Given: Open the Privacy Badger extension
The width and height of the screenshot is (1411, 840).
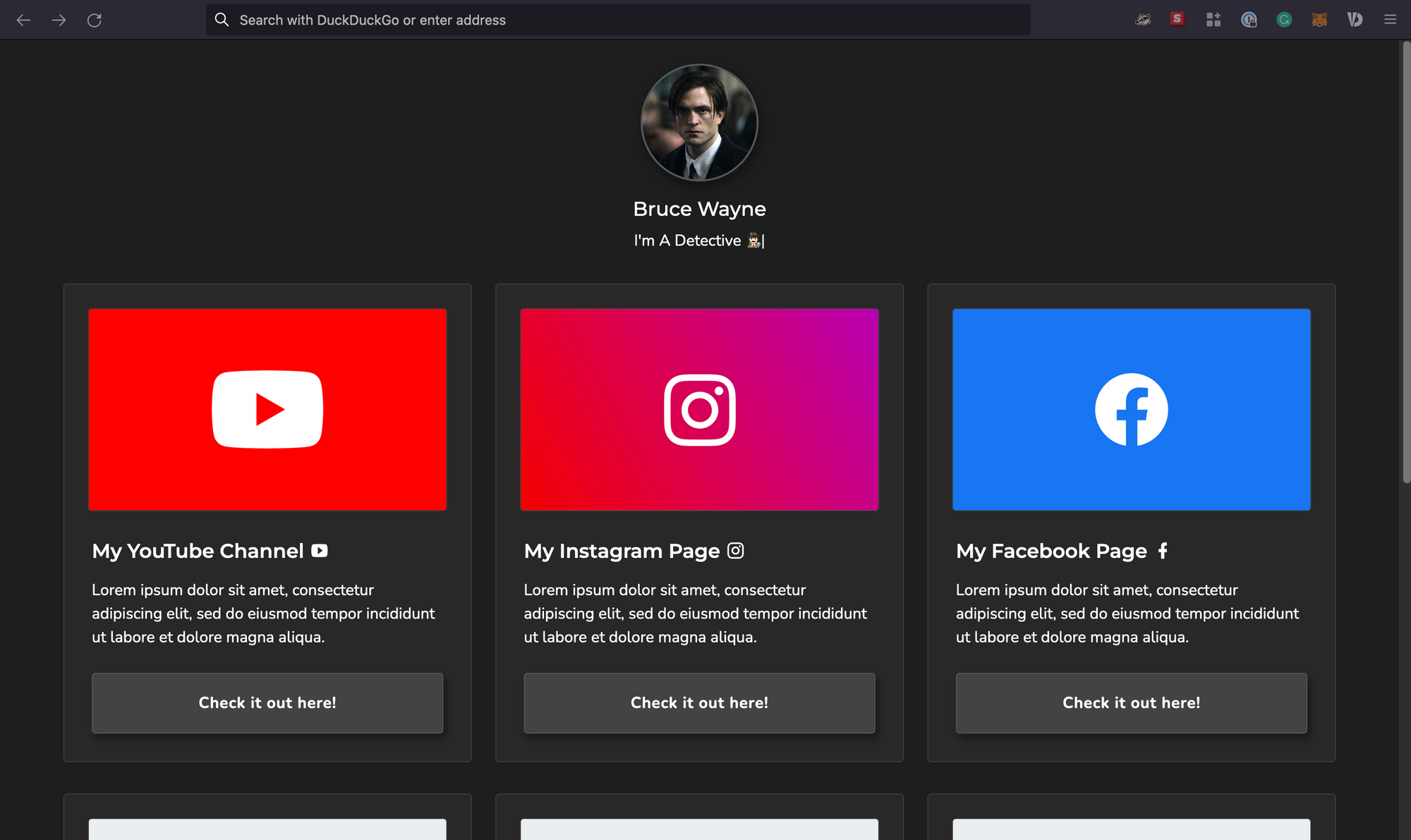Looking at the screenshot, I should tap(1143, 20).
